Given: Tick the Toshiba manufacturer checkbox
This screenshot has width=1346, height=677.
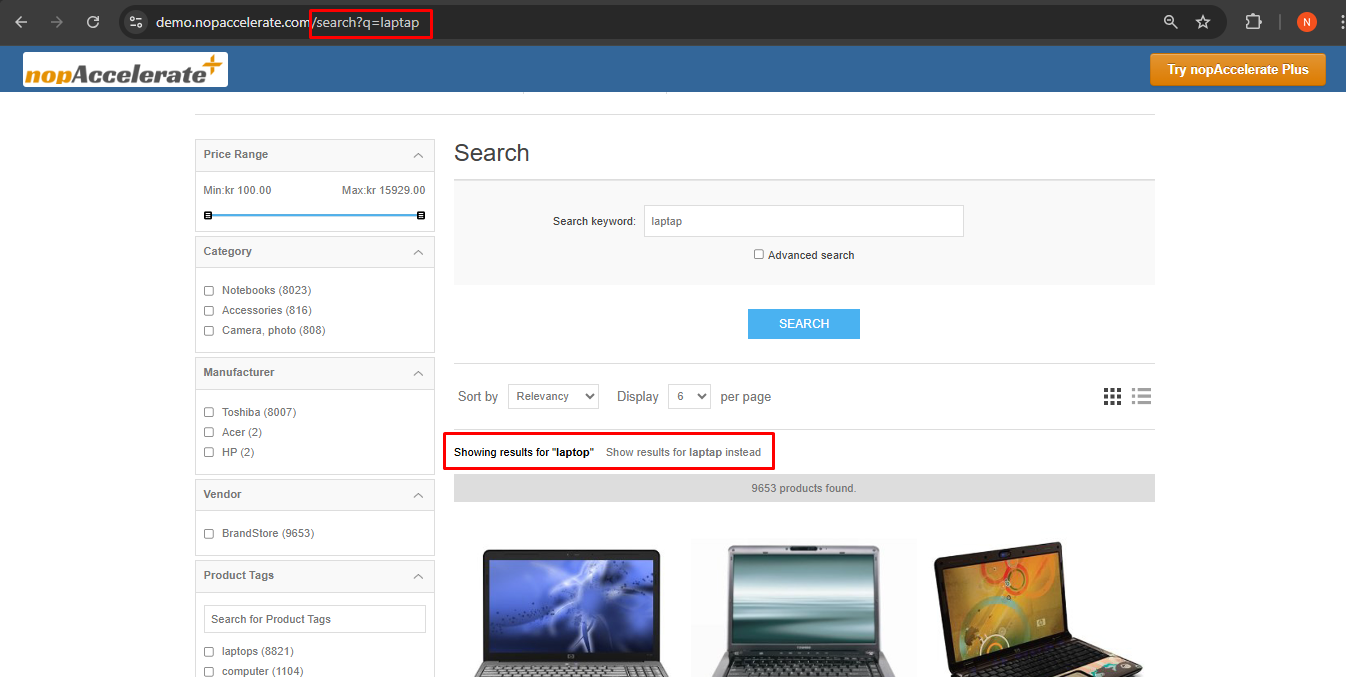Looking at the screenshot, I should pyautogui.click(x=209, y=412).
